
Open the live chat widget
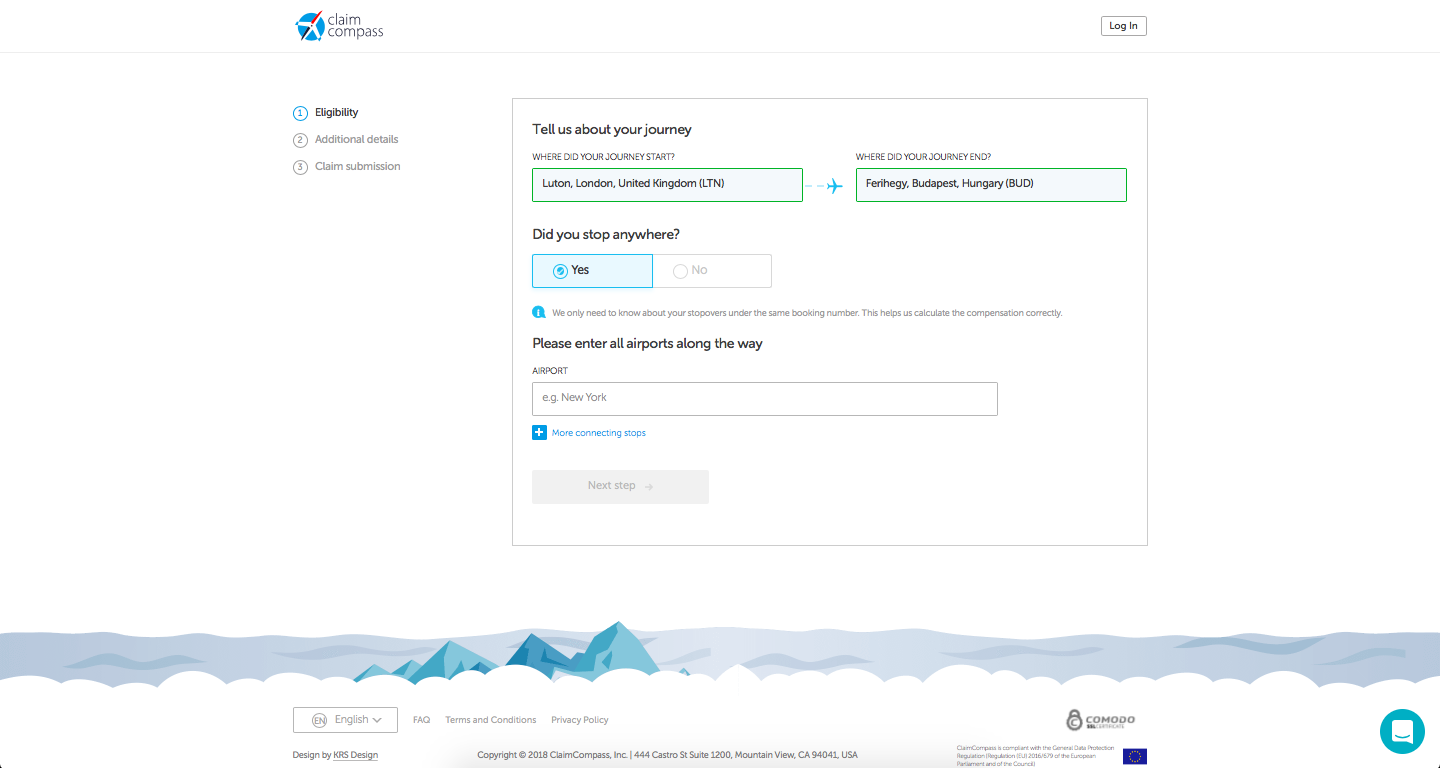coord(1401,731)
